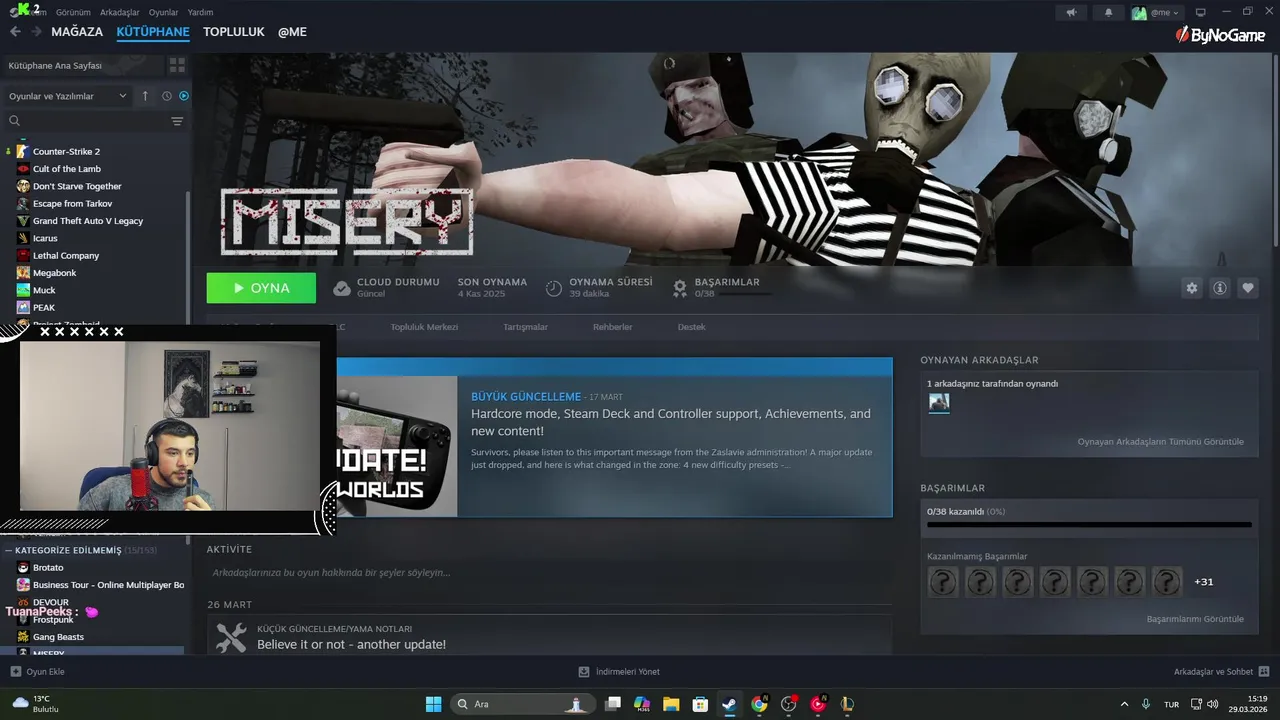The height and width of the screenshot is (720, 1280).
Task: Click Oyun Ekle add game
Action: [x=37, y=672]
